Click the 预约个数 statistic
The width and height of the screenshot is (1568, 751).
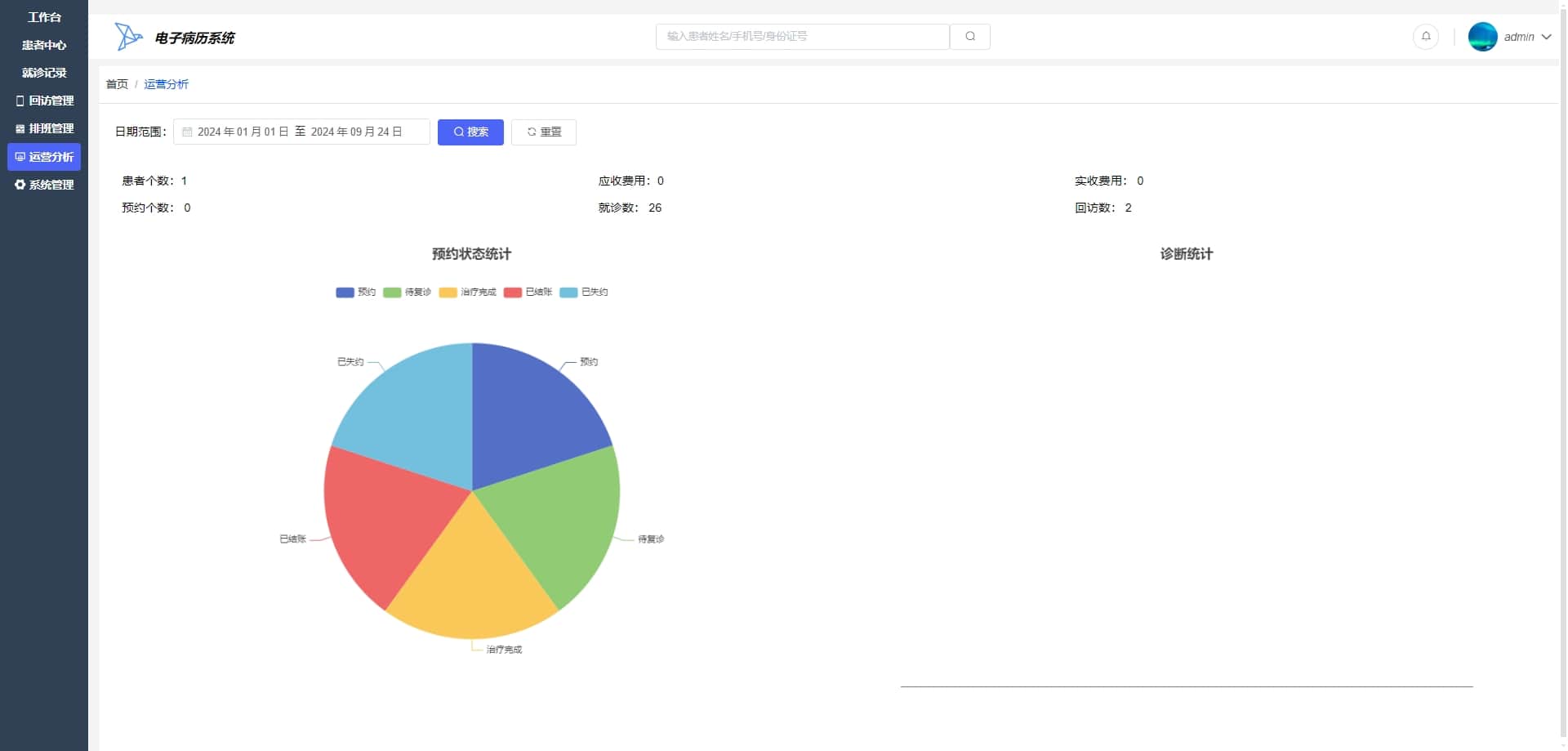tap(156, 208)
